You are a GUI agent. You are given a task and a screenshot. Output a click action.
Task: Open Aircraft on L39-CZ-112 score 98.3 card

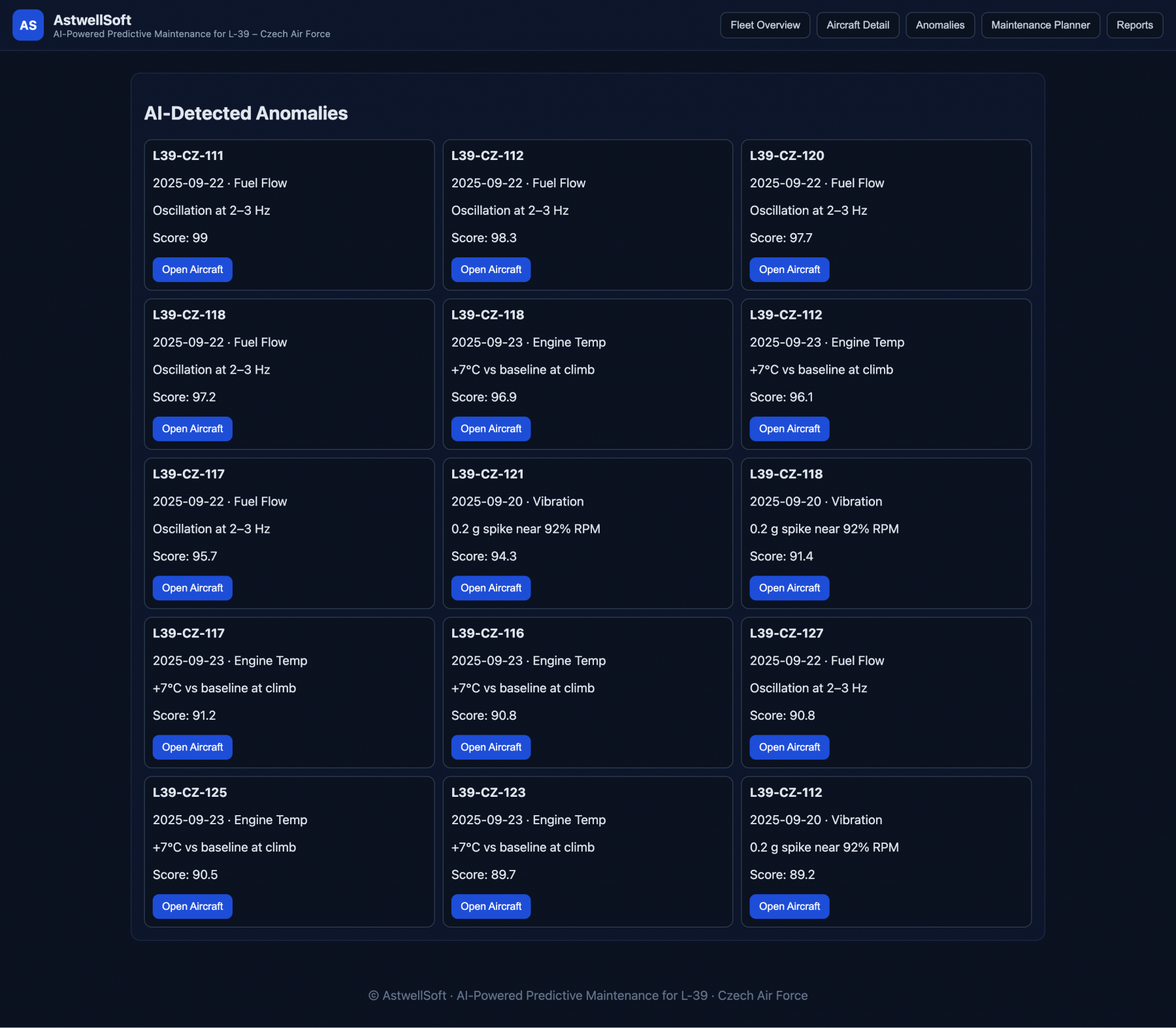491,270
